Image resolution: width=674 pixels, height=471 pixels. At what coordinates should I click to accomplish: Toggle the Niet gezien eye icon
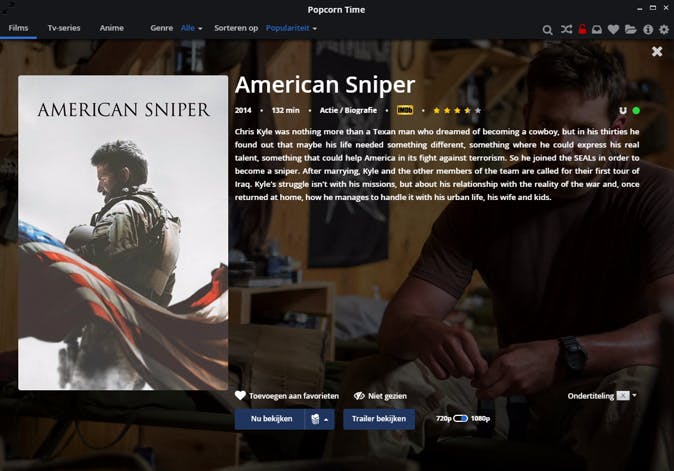click(359, 396)
